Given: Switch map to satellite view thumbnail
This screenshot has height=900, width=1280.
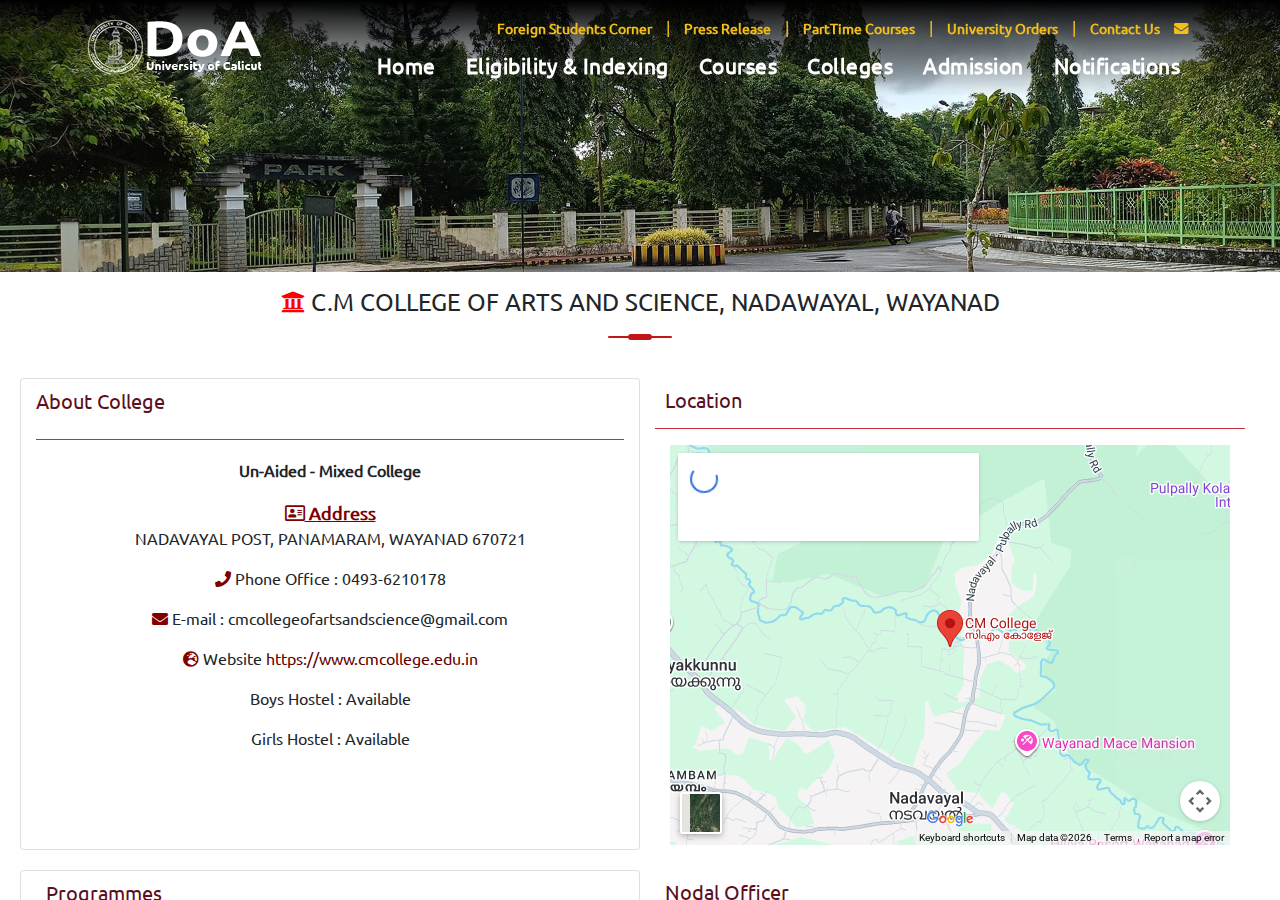Looking at the screenshot, I should (701, 812).
